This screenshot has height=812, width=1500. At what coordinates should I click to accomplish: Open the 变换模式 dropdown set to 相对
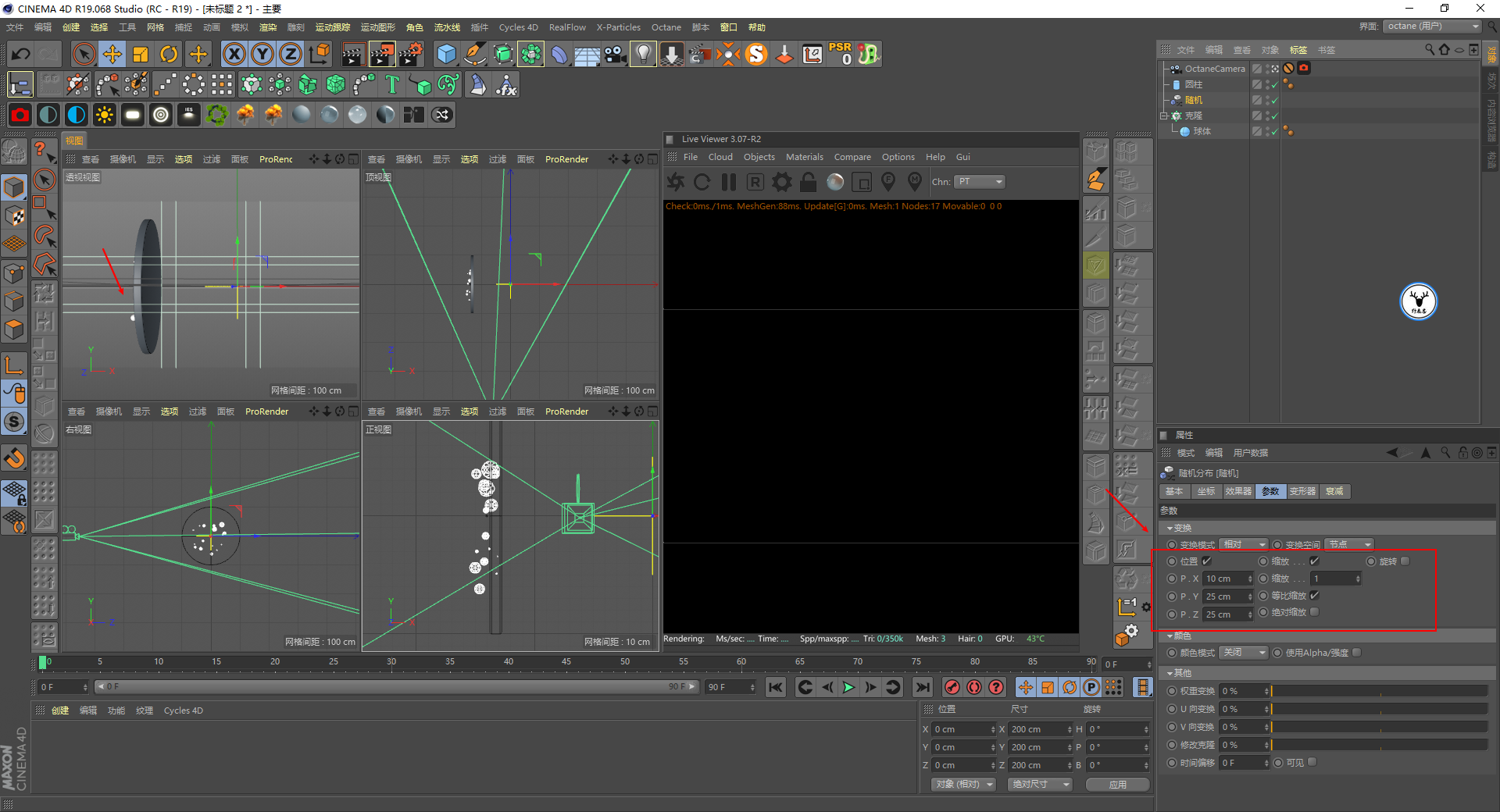pos(1243,544)
